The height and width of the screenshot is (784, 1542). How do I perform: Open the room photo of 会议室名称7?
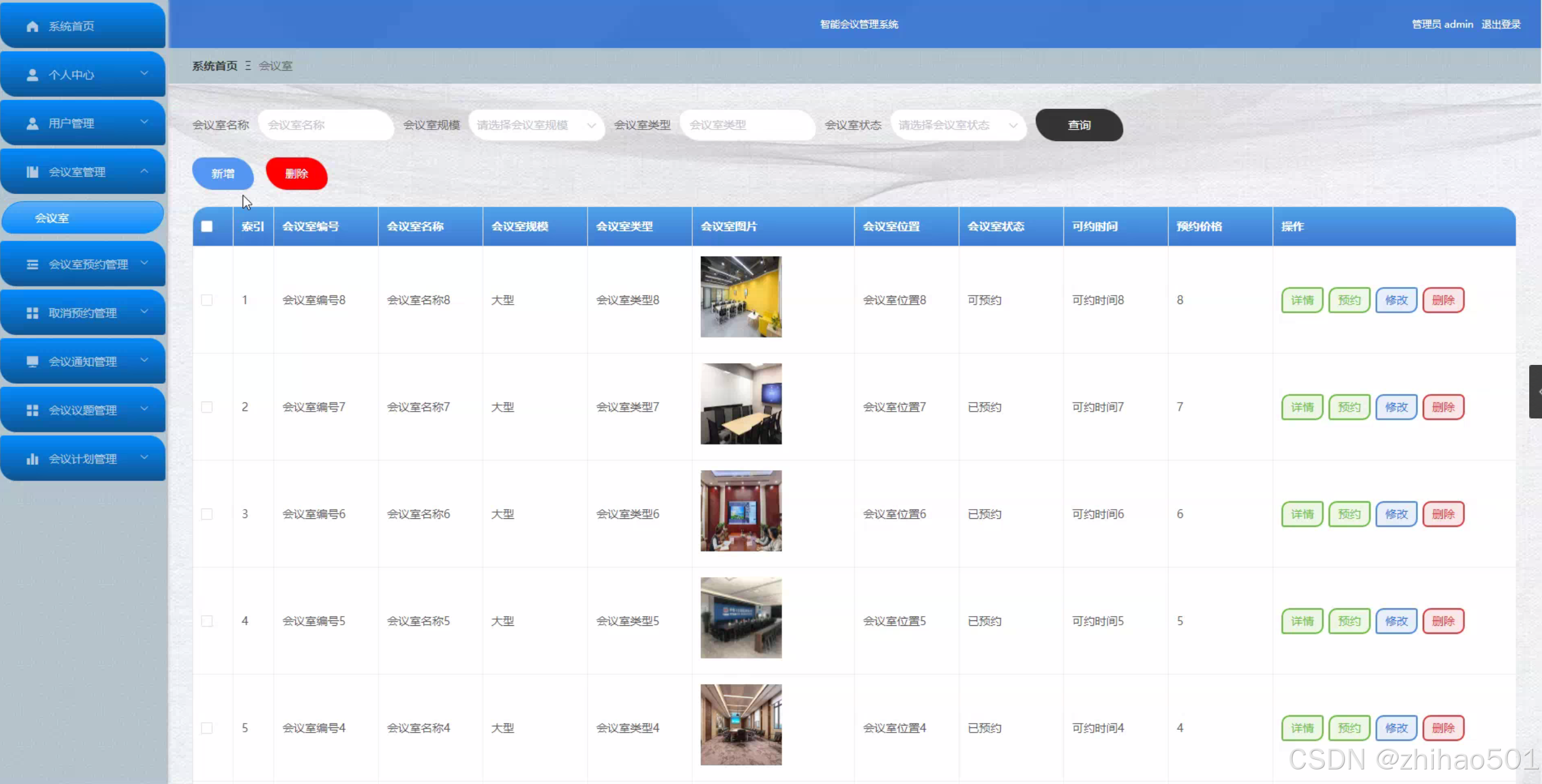point(741,404)
